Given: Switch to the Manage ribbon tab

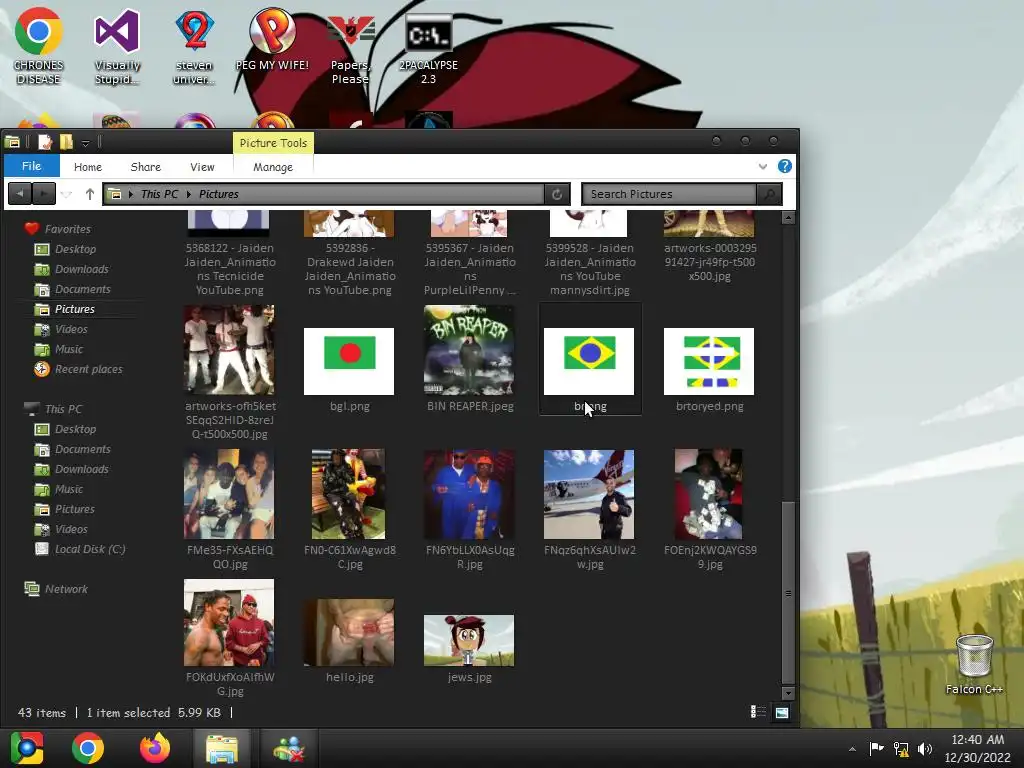Looking at the screenshot, I should 273,167.
